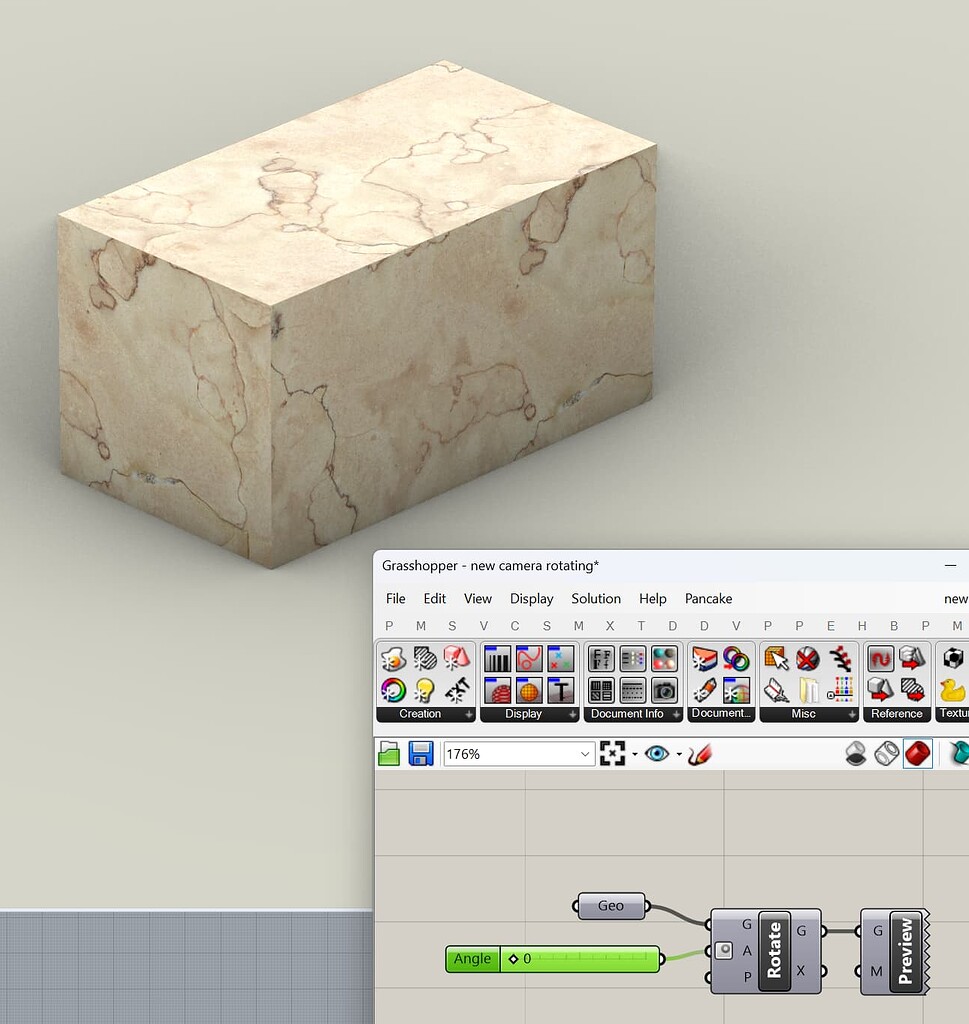
Task: Click the Document Info panel label
Action: [625, 714]
